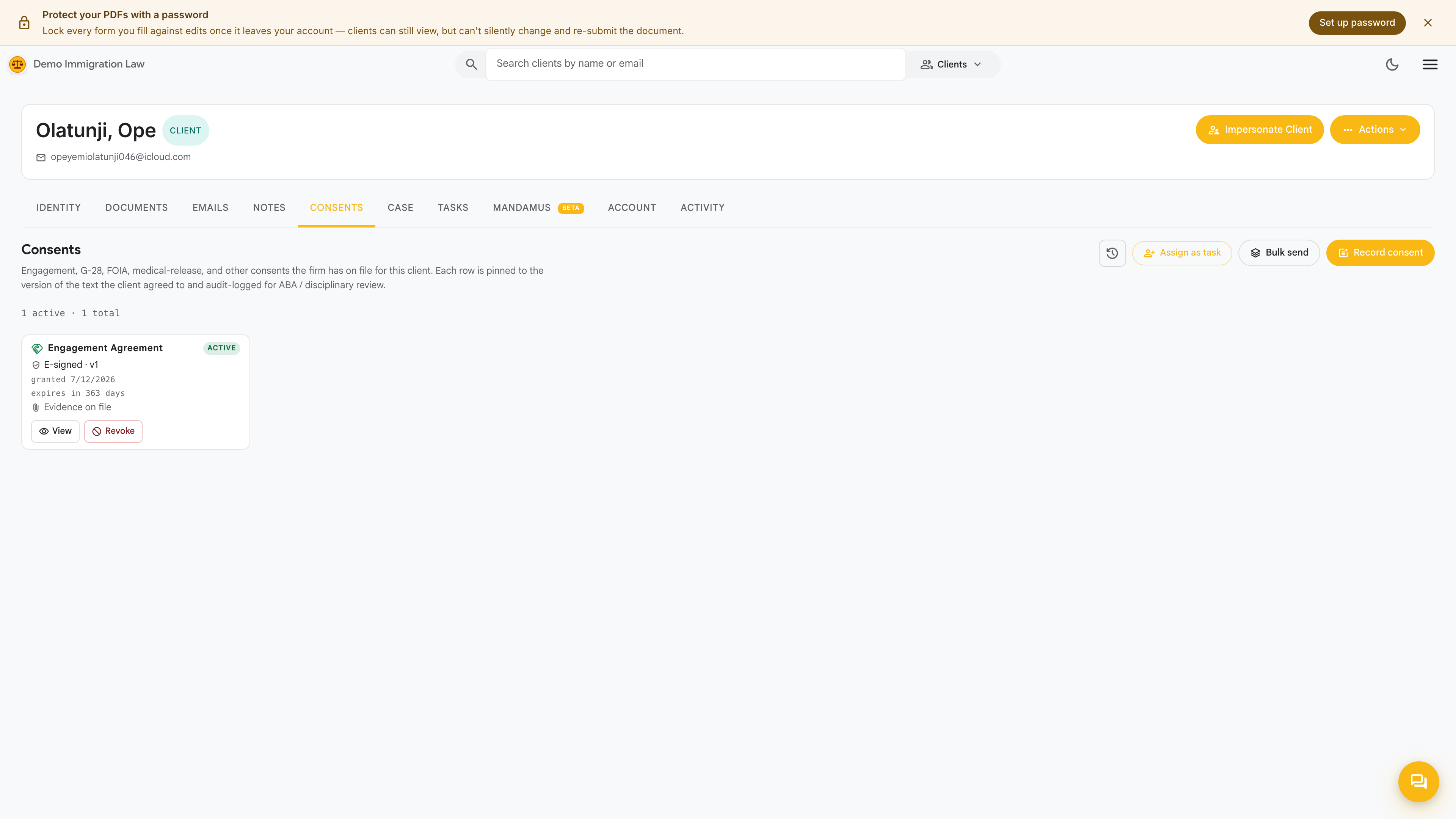Open the hamburger main menu
Image resolution: width=1456 pixels, height=819 pixels.
coord(1430,64)
